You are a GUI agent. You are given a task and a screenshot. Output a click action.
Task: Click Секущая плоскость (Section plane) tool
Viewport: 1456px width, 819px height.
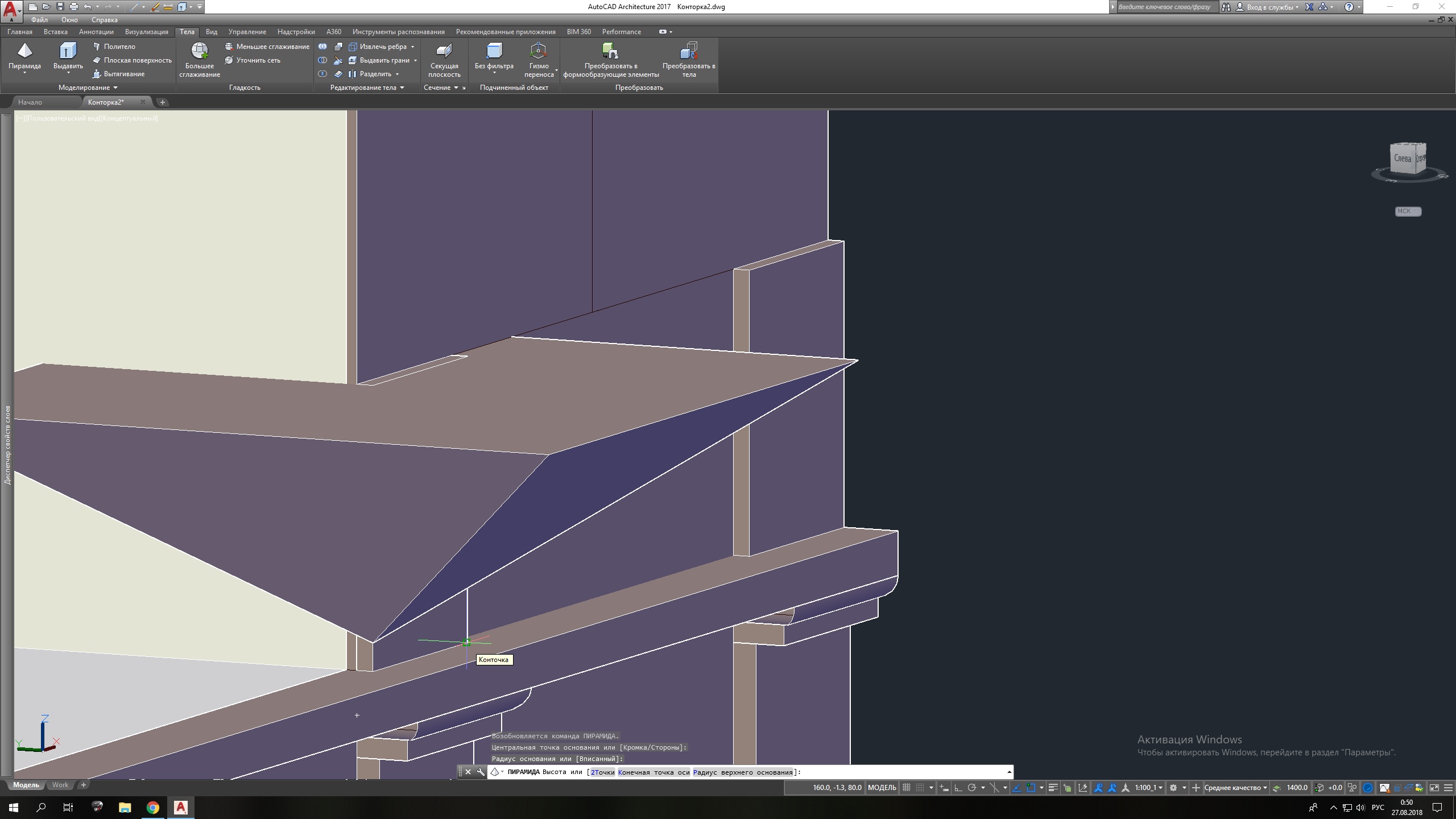tap(444, 51)
